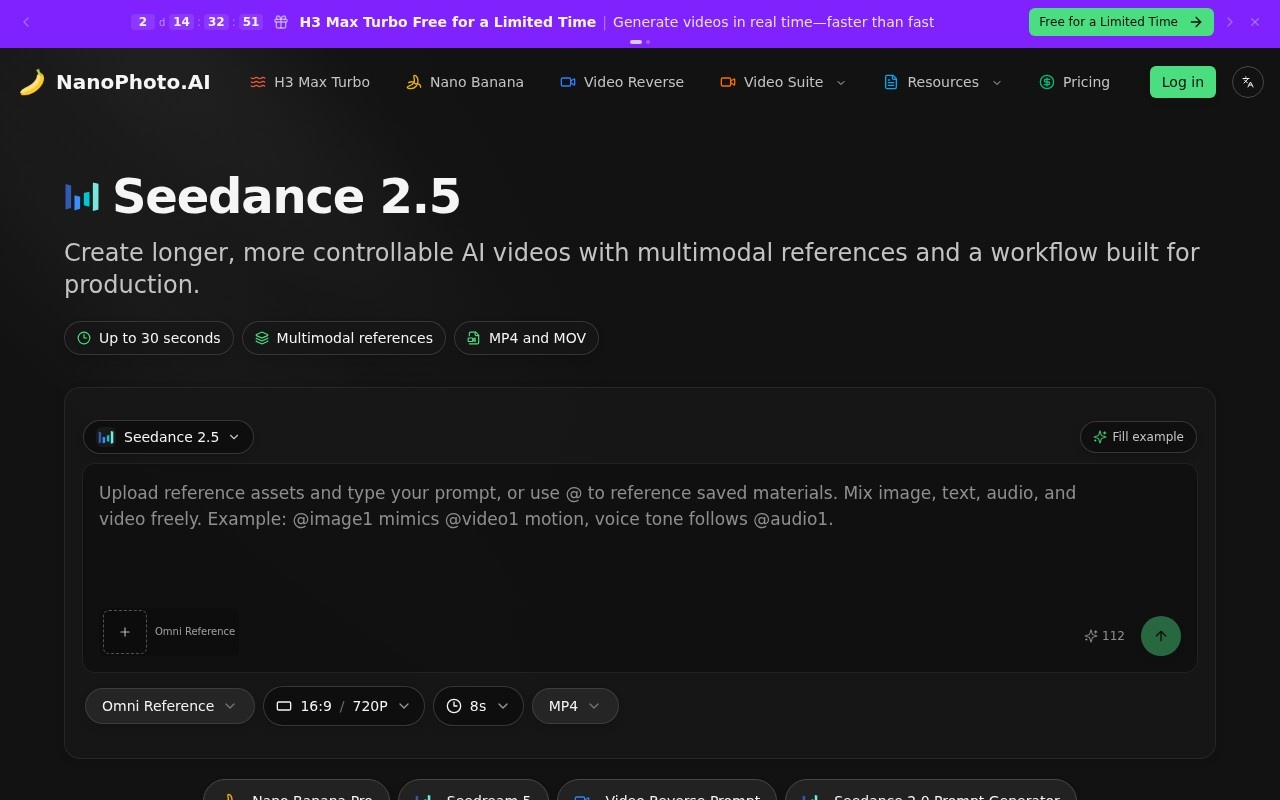Click the H3 Max Turbo banner headline
The height and width of the screenshot is (800, 1280).
coord(448,22)
